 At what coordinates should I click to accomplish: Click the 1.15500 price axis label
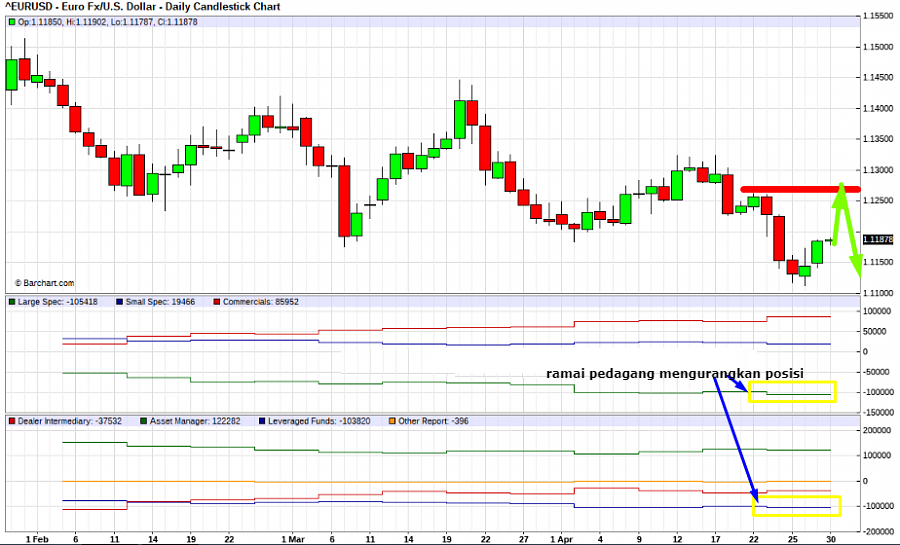[x=879, y=16]
